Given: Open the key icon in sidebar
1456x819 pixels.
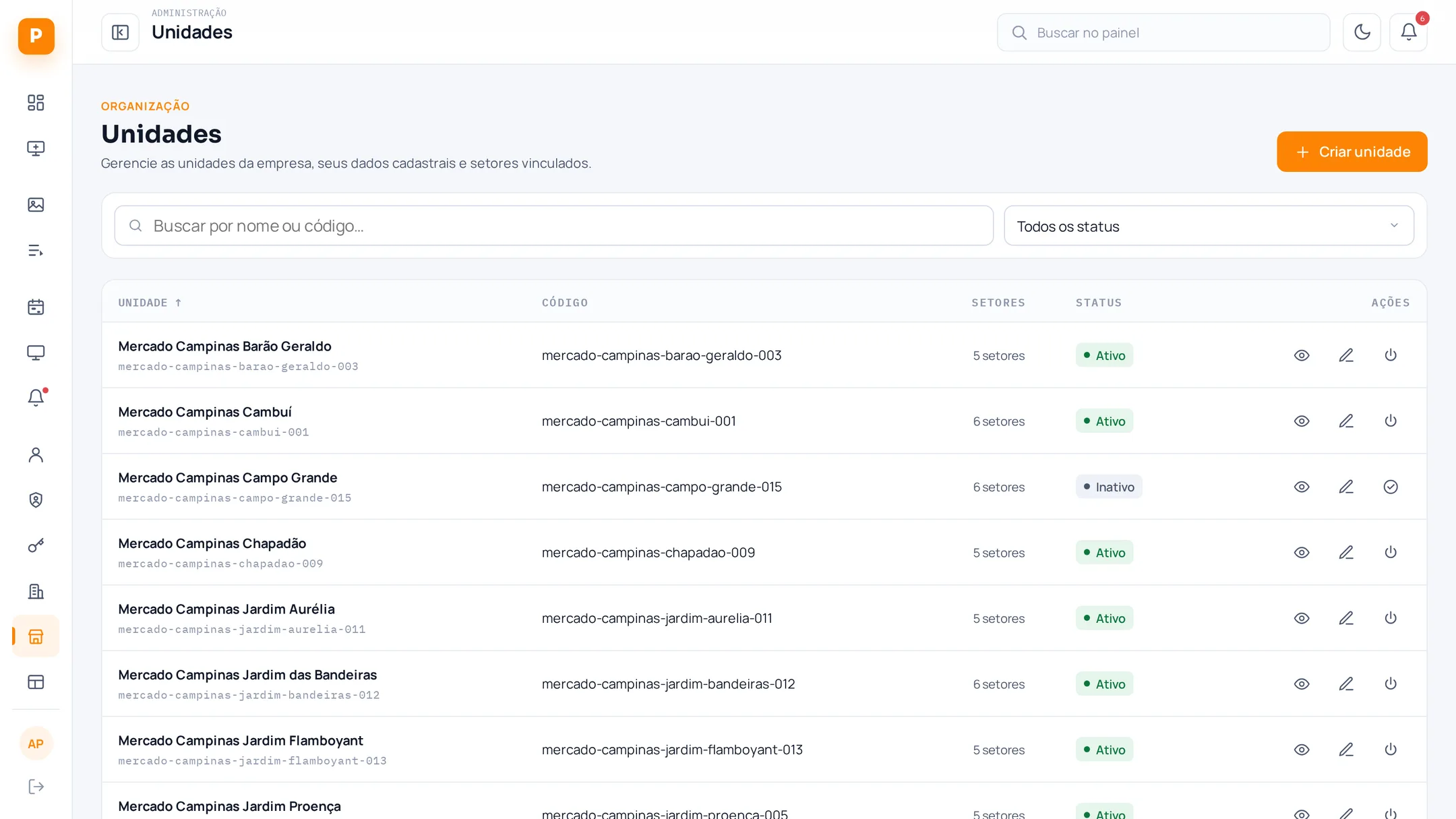Looking at the screenshot, I should (x=36, y=545).
